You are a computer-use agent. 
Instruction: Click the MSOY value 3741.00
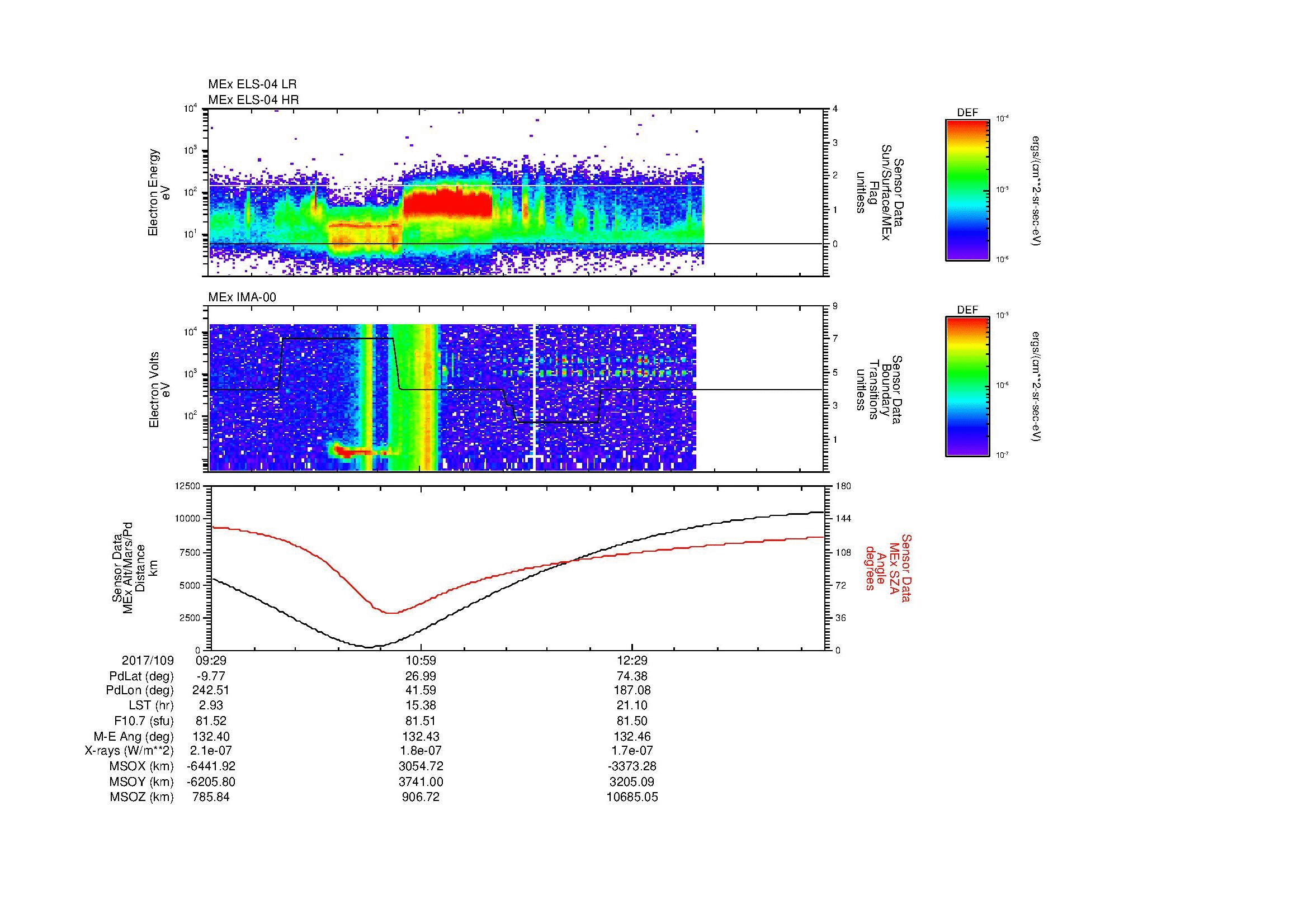pos(421,781)
